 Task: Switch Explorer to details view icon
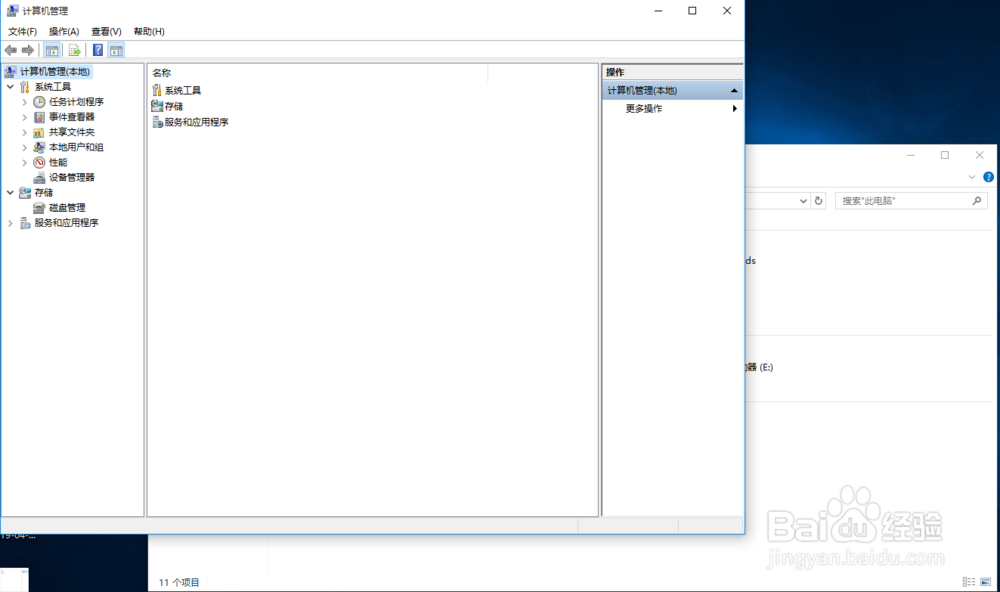(969, 582)
